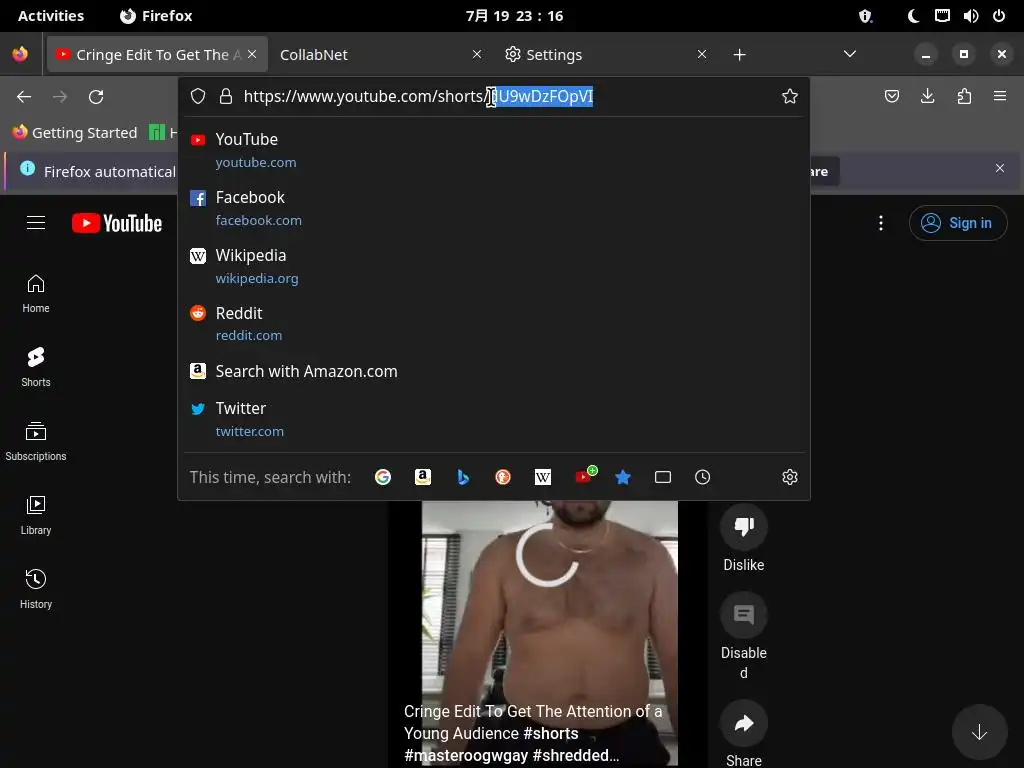The width and height of the screenshot is (1024, 768).
Task: Expand the list all tabs chevron
Action: point(850,54)
